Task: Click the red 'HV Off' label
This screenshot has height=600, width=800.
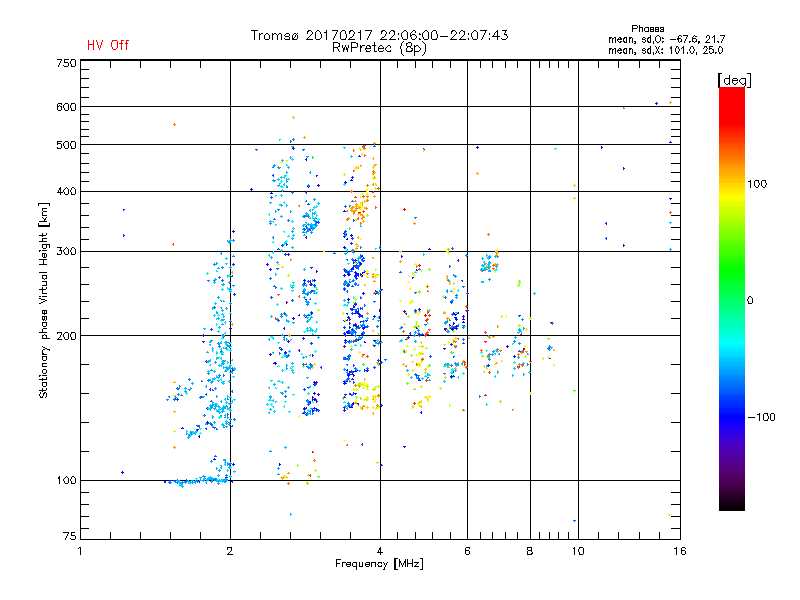Action: click(108, 45)
